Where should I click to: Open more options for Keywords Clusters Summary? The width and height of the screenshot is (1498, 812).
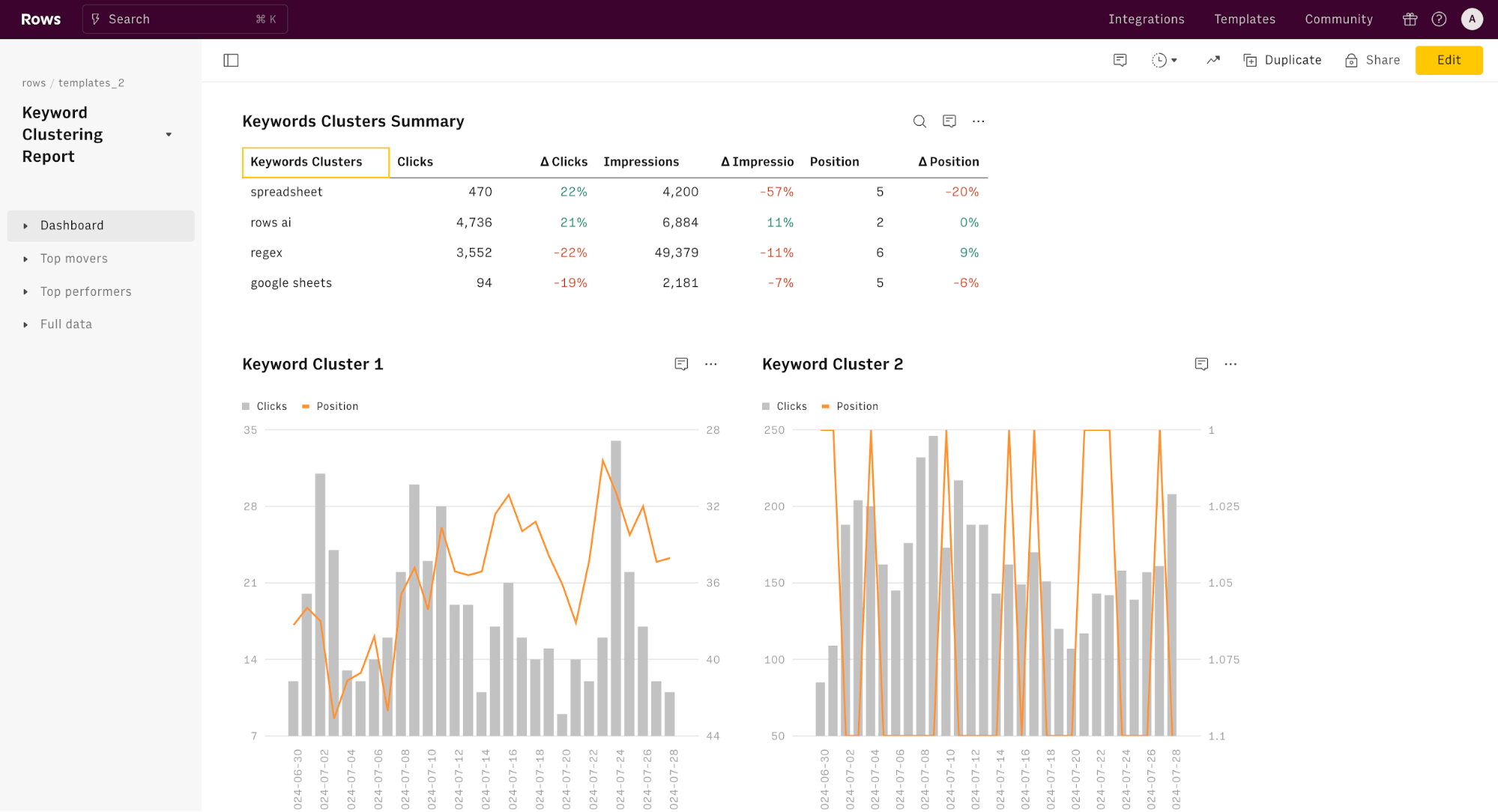[x=978, y=121]
